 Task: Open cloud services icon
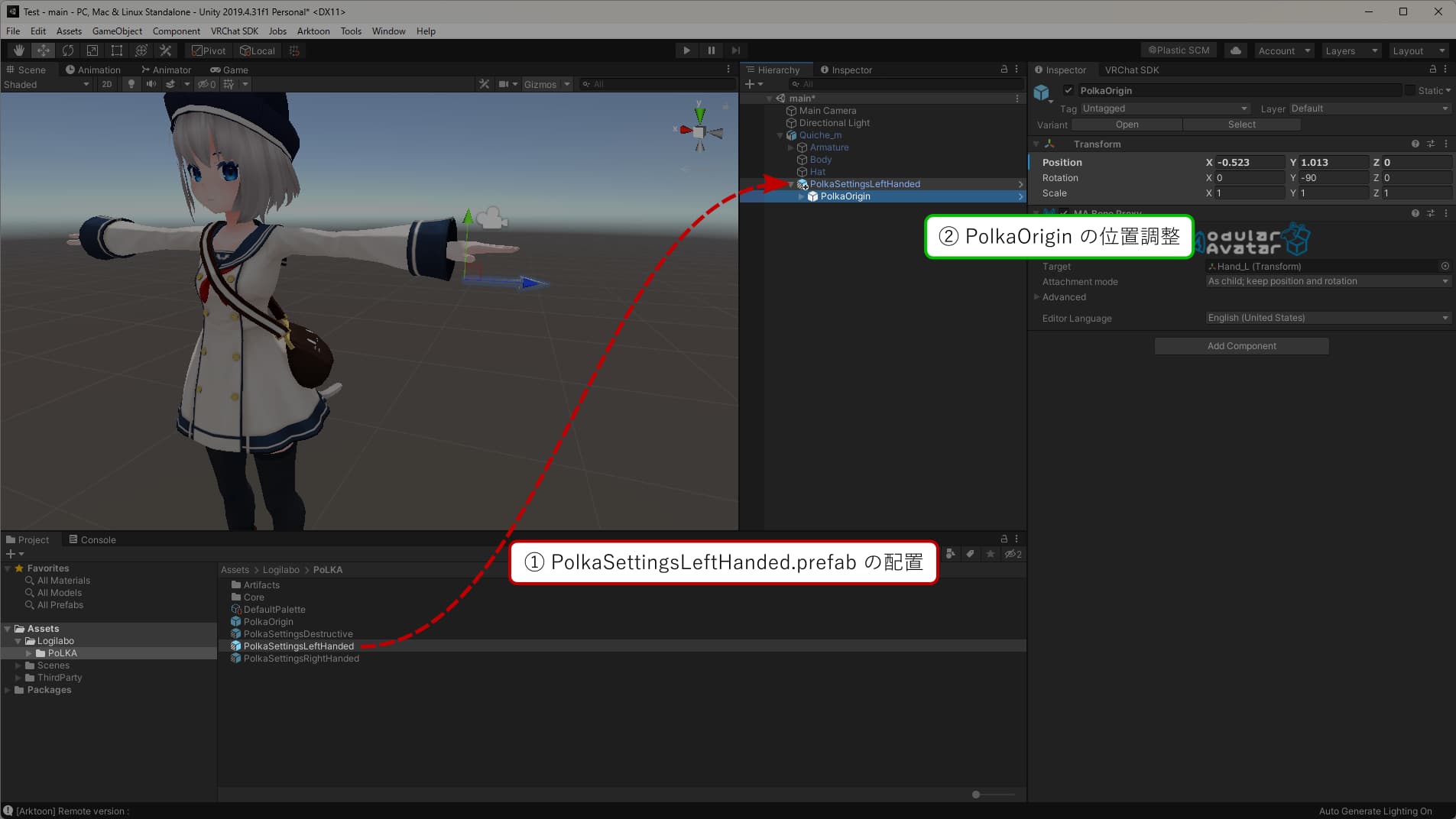click(1235, 50)
